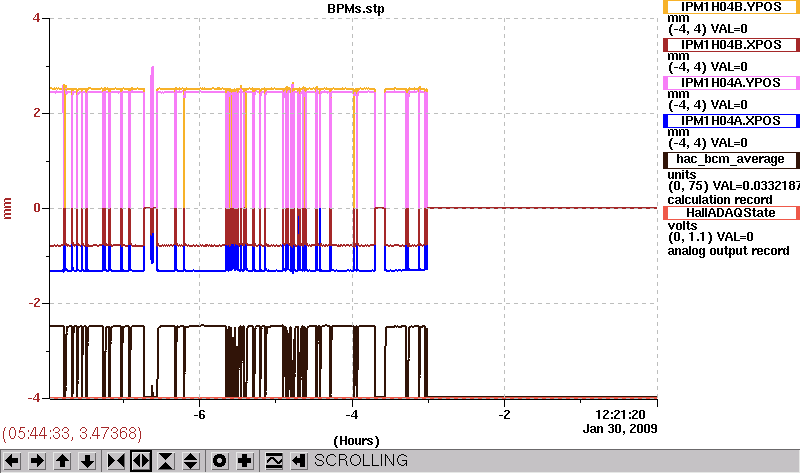The image size is (800, 473).
Task: Click the circle auto-scale toolbar icon
Action: tap(219, 461)
